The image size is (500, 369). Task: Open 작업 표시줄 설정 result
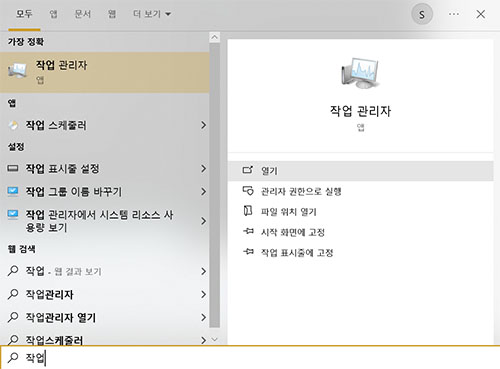[105, 169]
